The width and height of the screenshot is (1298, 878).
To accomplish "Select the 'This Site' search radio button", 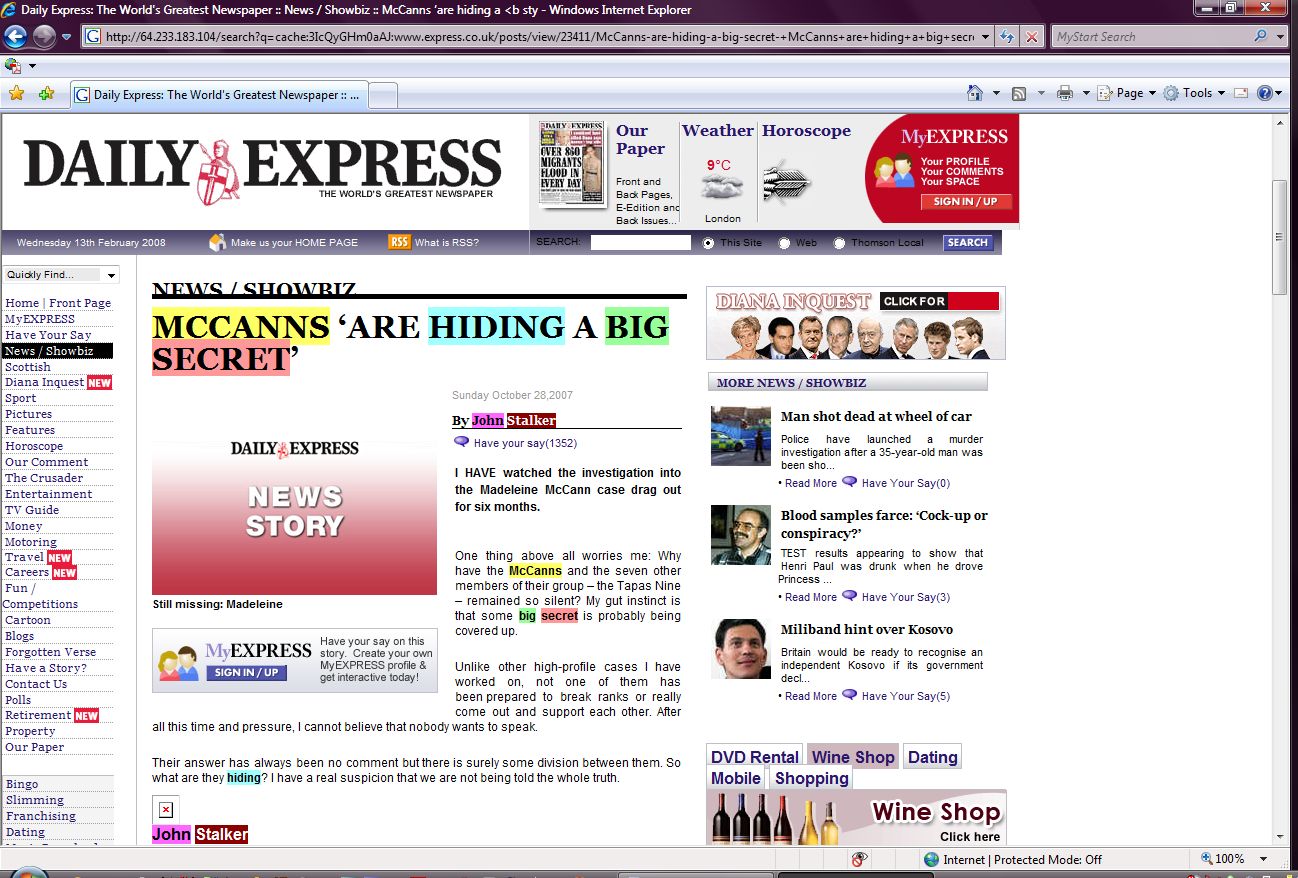I will 709,243.
